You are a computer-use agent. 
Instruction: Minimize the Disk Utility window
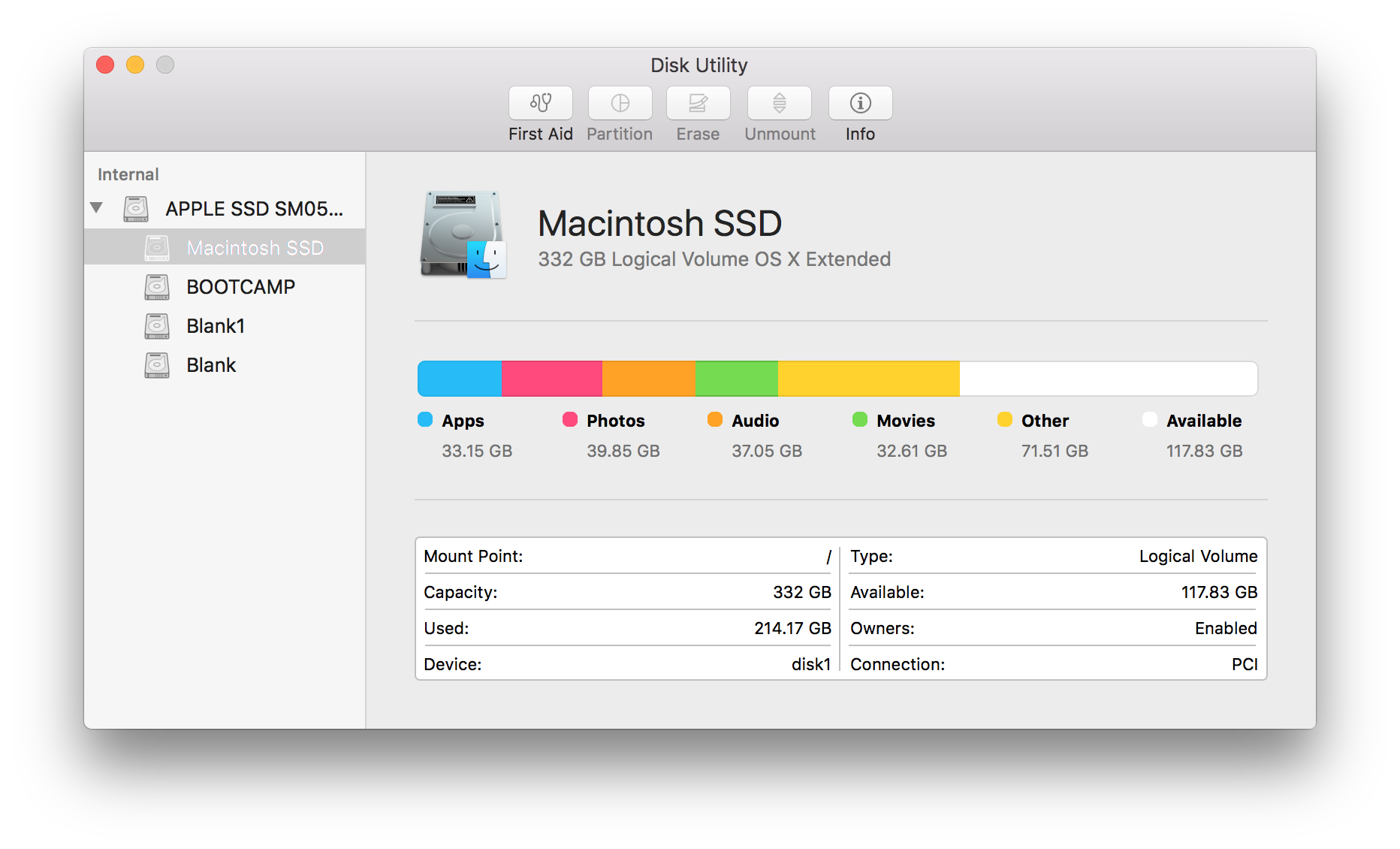135,65
